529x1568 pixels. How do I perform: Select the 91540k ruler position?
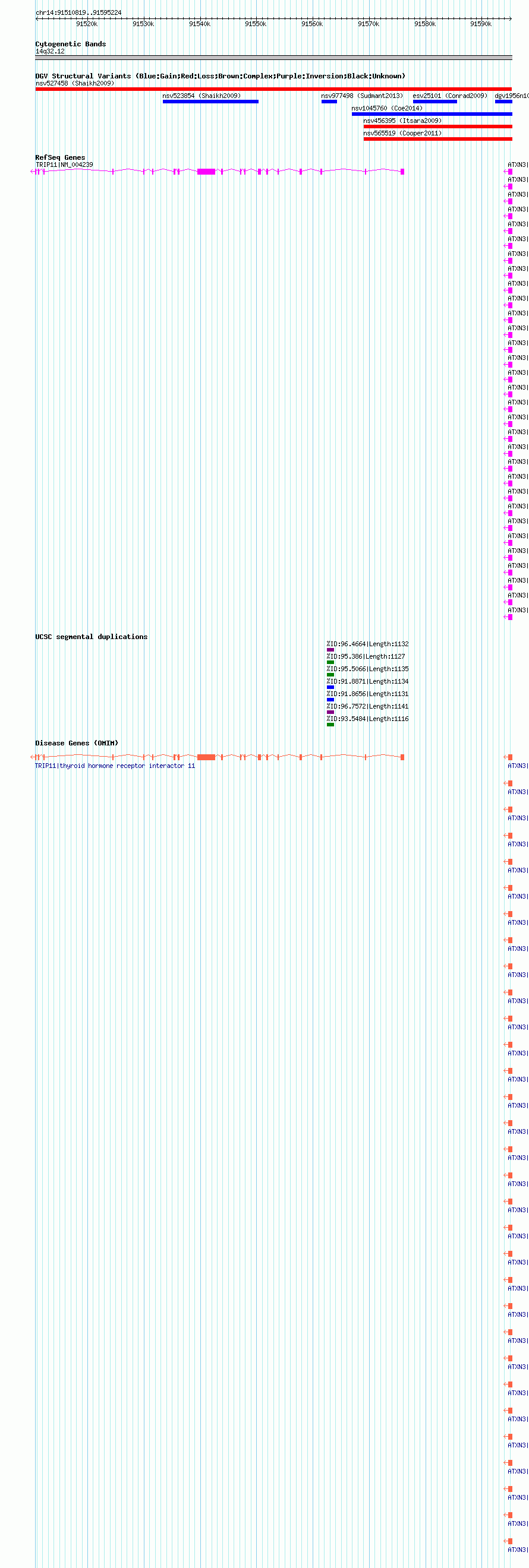tap(199, 24)
